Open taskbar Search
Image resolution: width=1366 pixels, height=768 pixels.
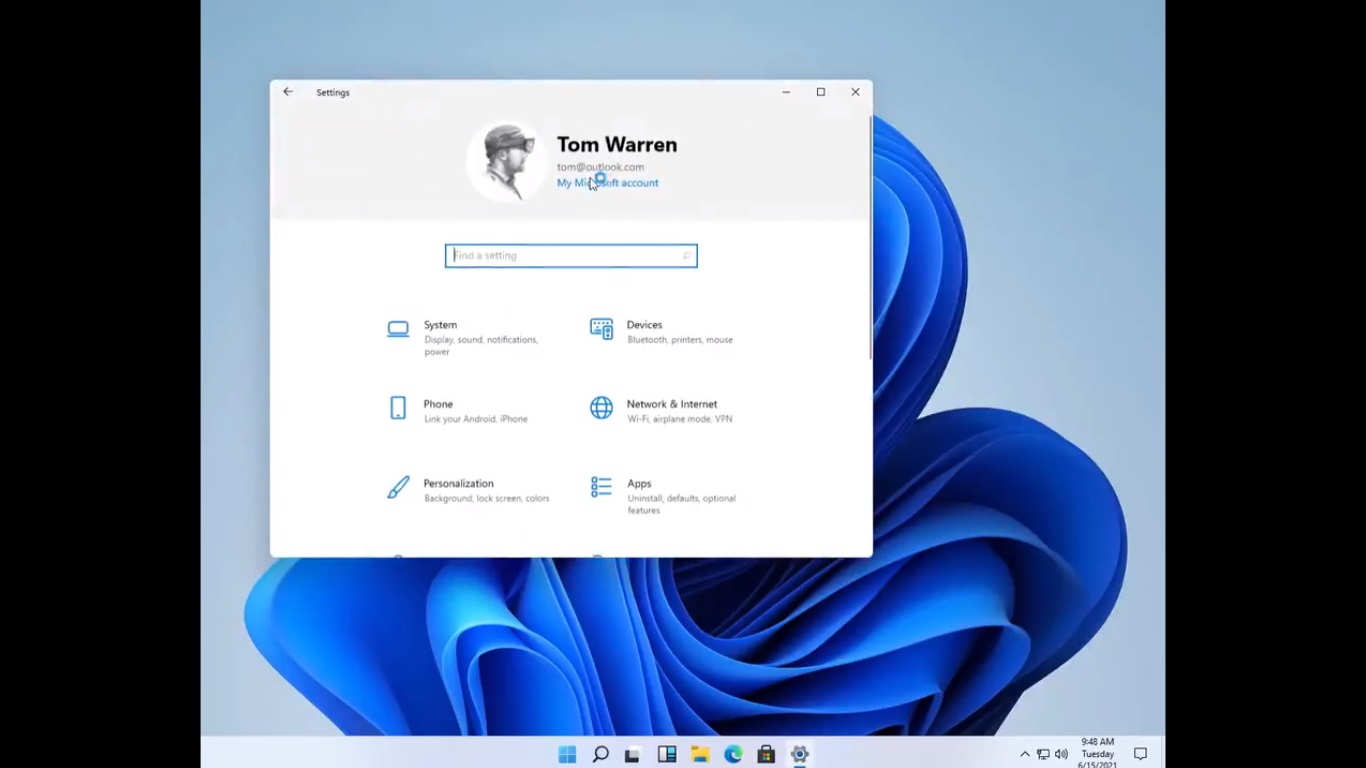tap(600, 754)
